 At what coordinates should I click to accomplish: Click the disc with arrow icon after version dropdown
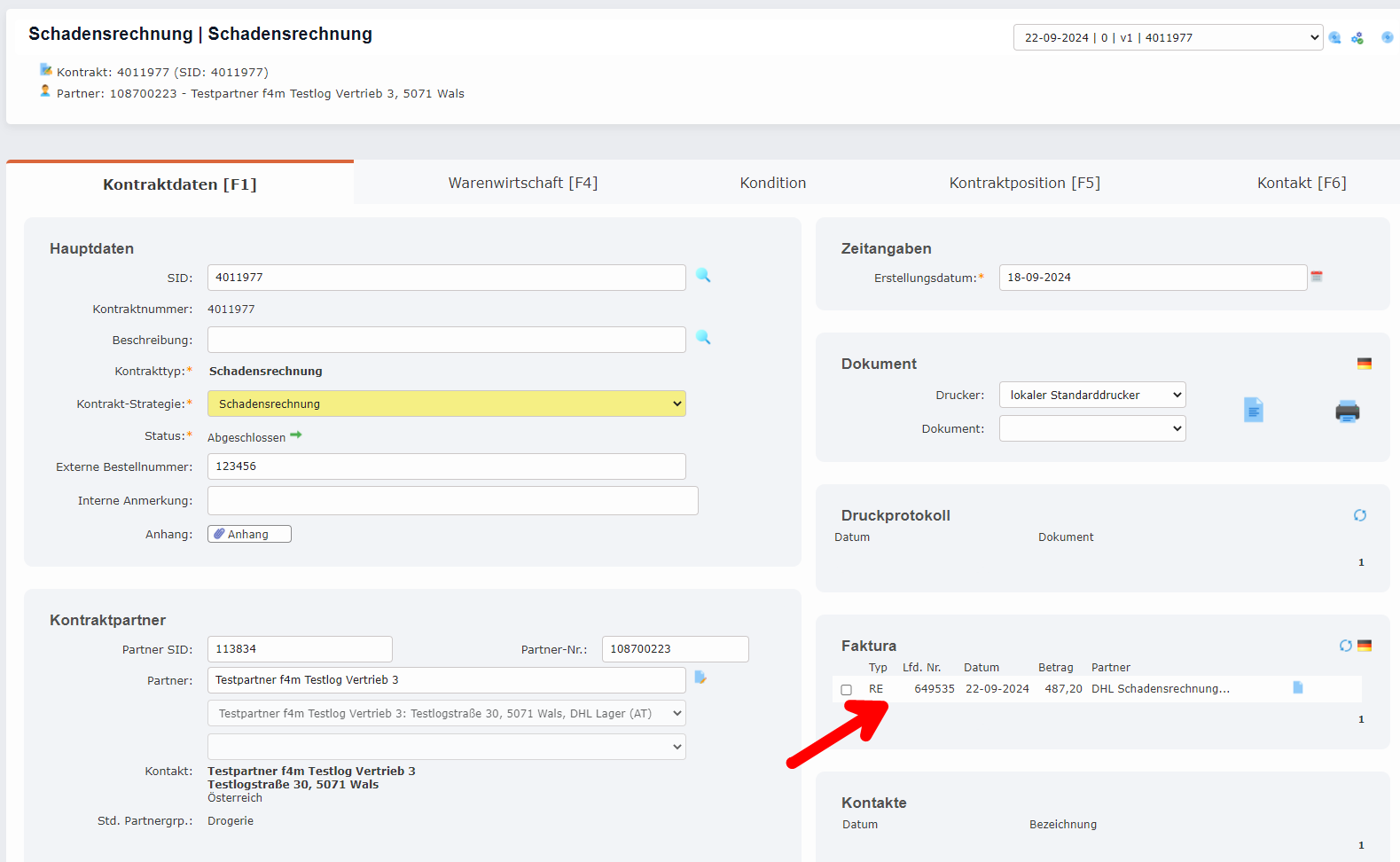pyautogui.click(x=1335, y=37)
